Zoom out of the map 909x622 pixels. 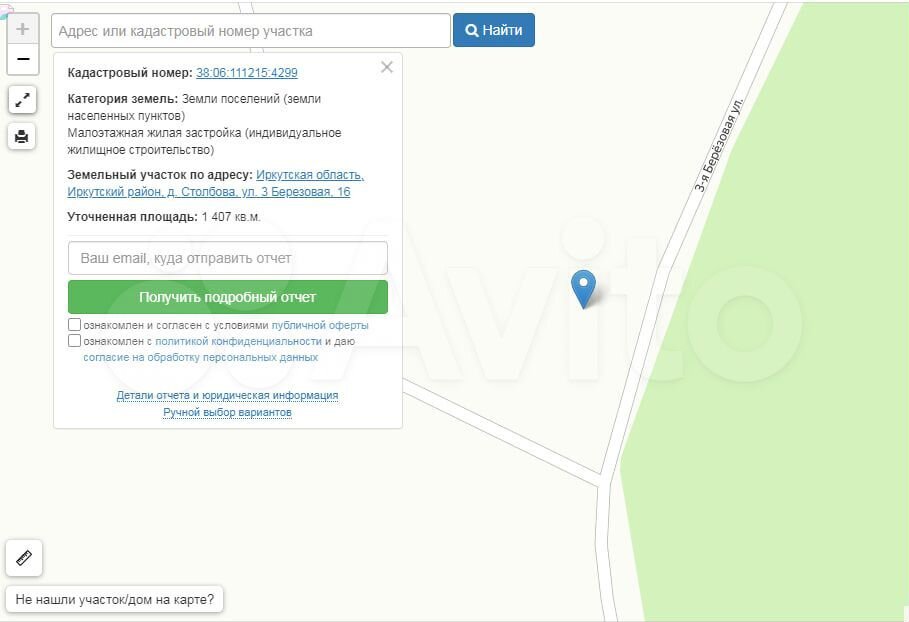pyautogui.click(x=22, y=59)
